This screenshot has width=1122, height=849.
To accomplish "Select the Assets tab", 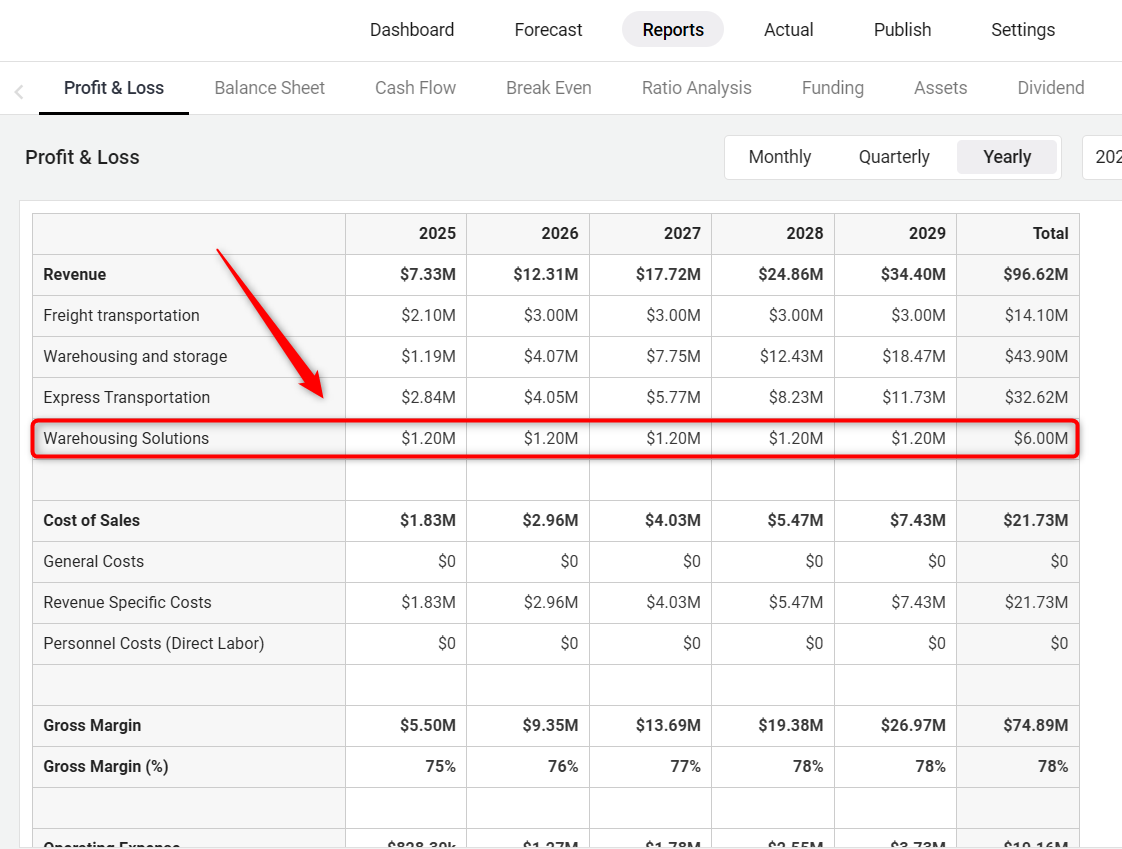I will [940, 88].
